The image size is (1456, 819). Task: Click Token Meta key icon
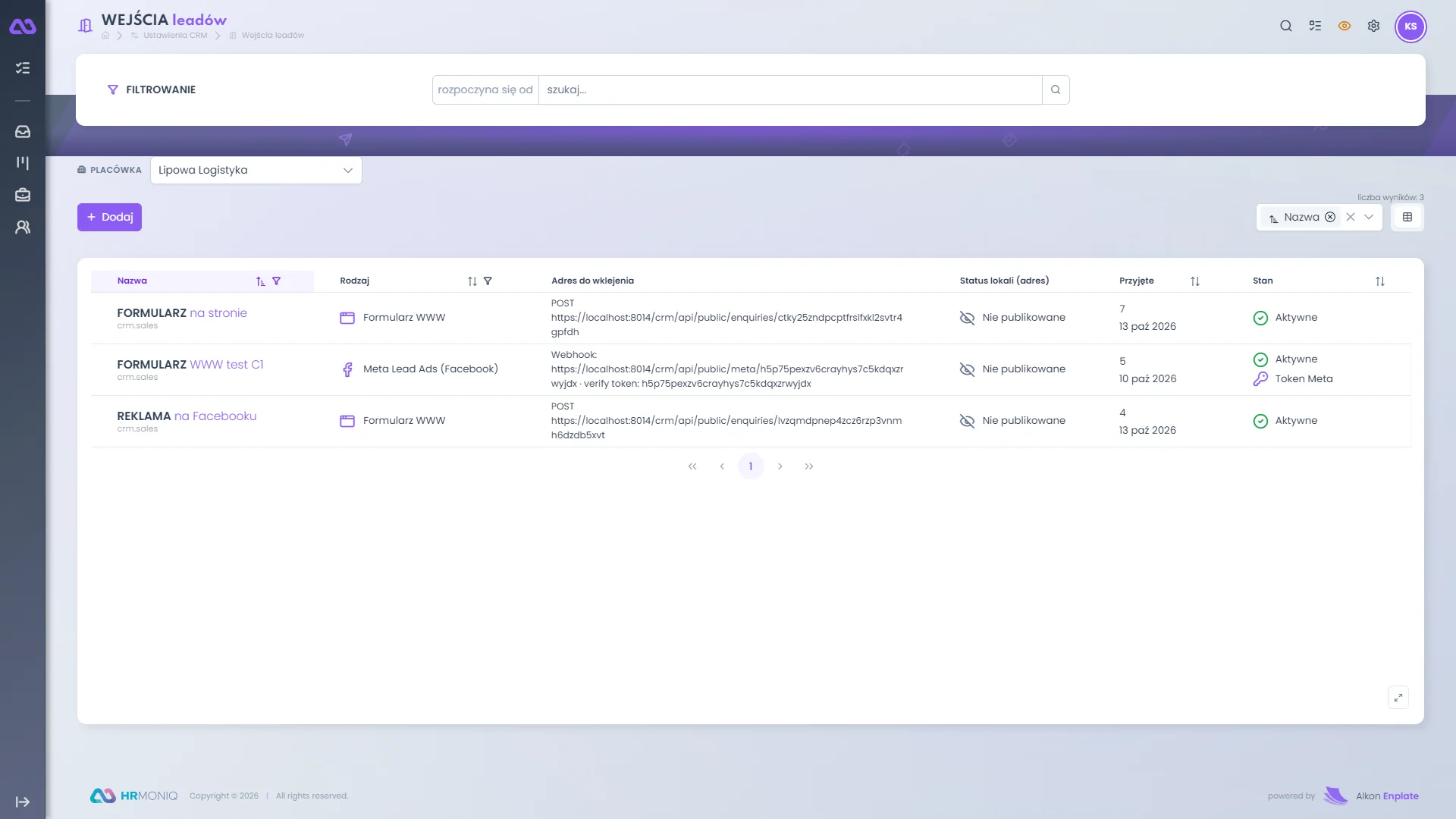[x=1260, y=379]
